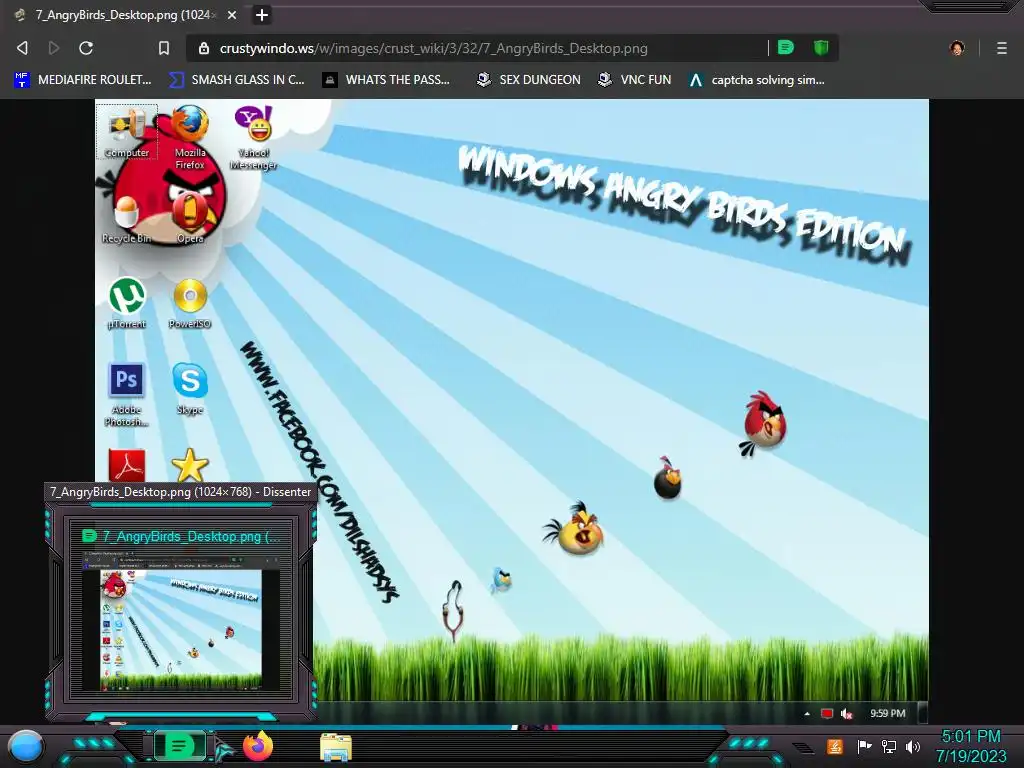
Task: Open the VNC FUN bookmark
Action: 635,80
